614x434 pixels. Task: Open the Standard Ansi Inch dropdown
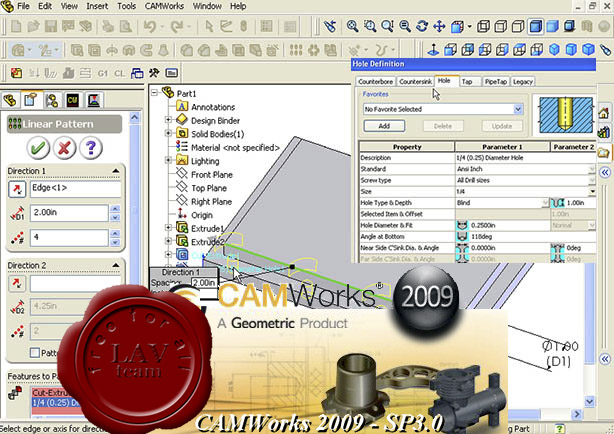click(x=592, y=169)
